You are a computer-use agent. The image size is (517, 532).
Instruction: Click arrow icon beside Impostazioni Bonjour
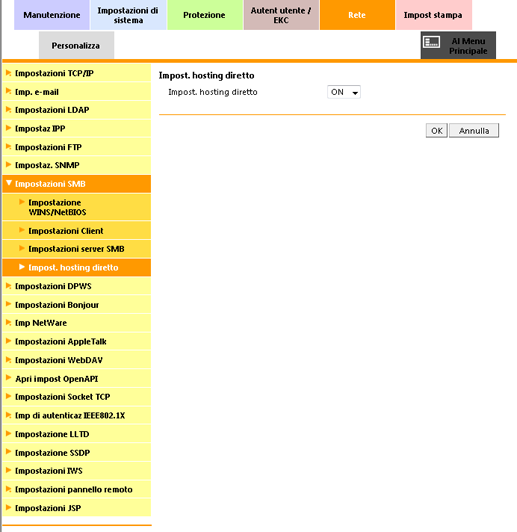9,304
